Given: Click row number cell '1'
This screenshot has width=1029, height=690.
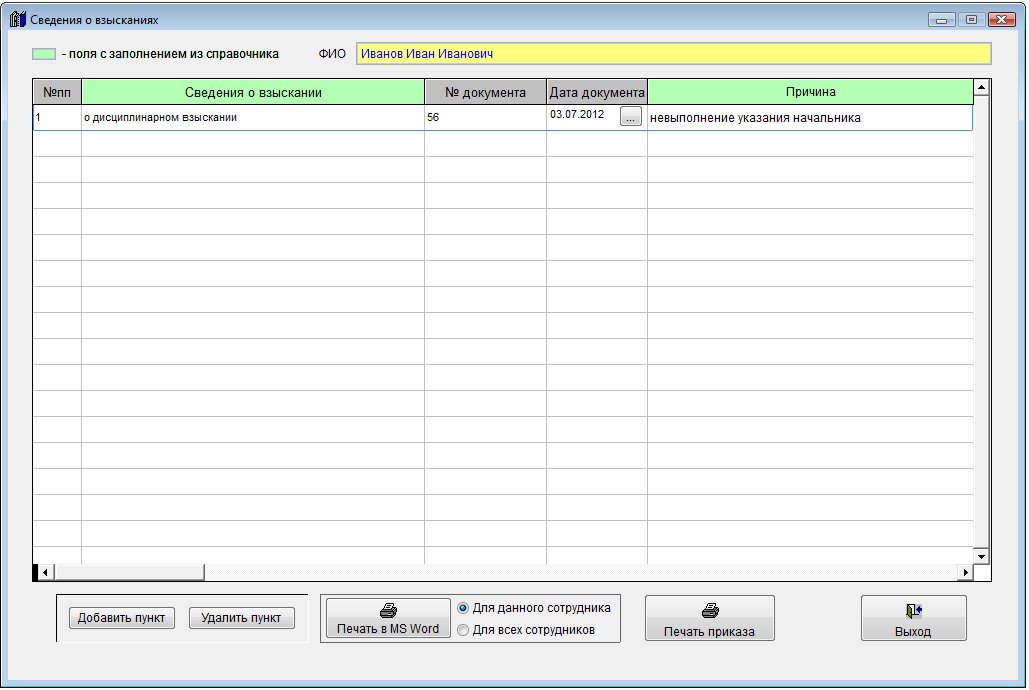Looking at the screenshot, I should point(57,118).
